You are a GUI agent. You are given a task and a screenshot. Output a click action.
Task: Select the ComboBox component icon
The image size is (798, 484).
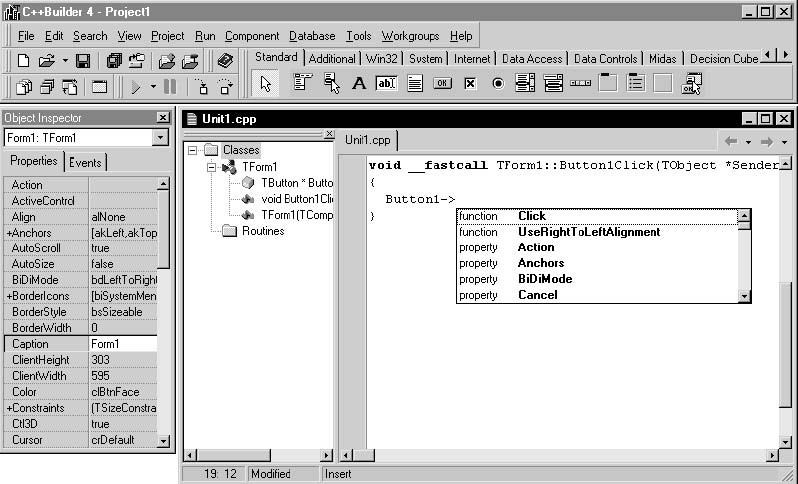pos(553,83)
